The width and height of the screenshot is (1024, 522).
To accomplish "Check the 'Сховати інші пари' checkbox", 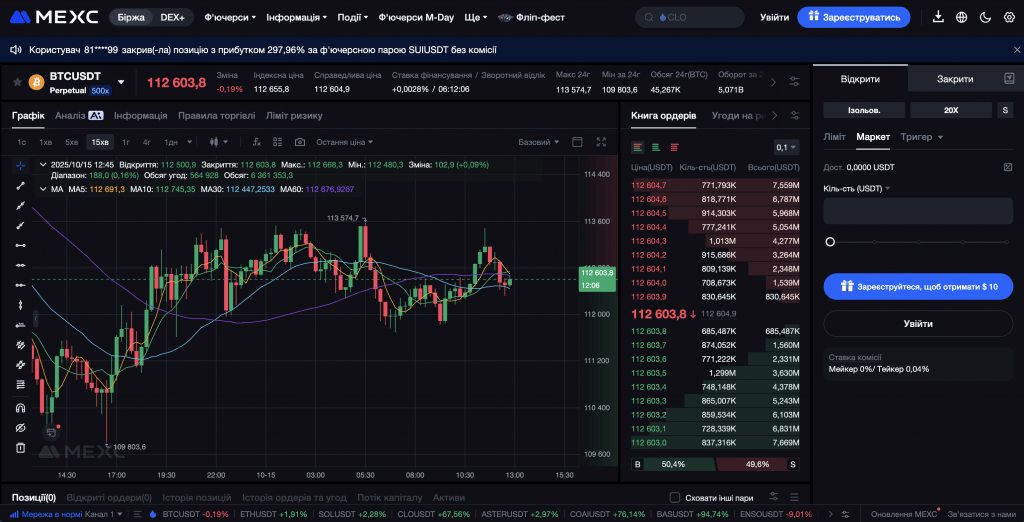I will coord(674,497).
